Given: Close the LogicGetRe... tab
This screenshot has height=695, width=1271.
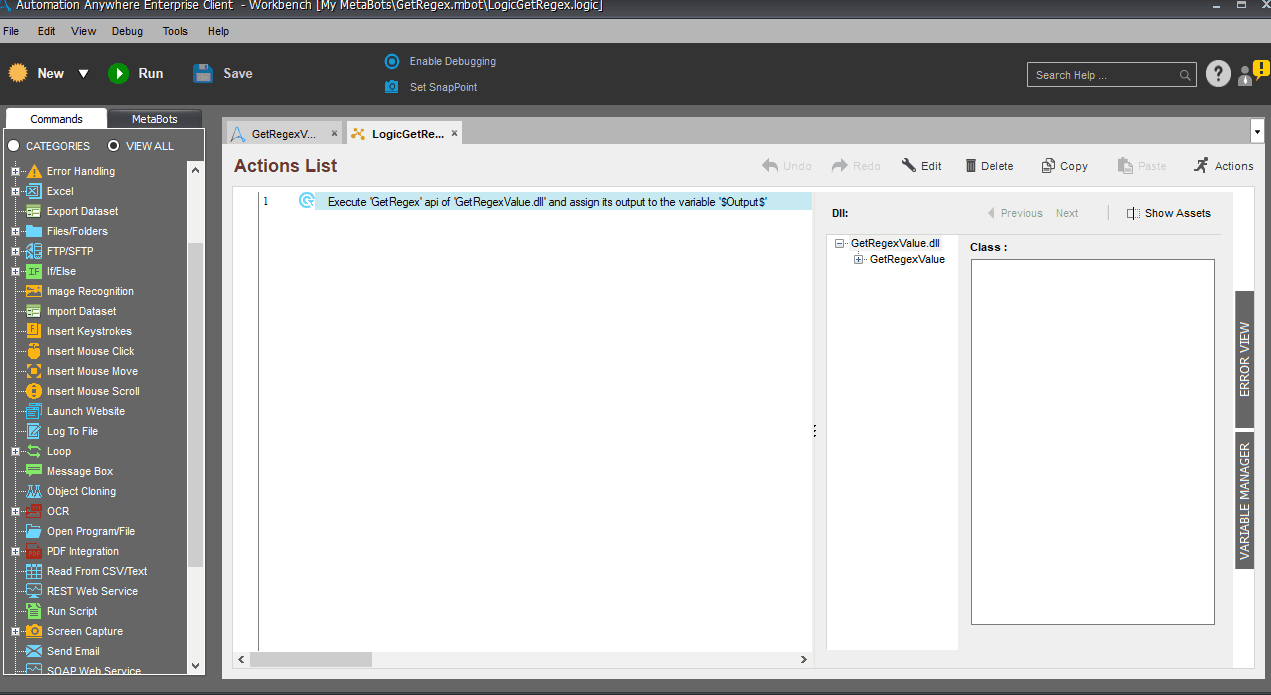Looking at the screenshot, I should coord(454,133).
